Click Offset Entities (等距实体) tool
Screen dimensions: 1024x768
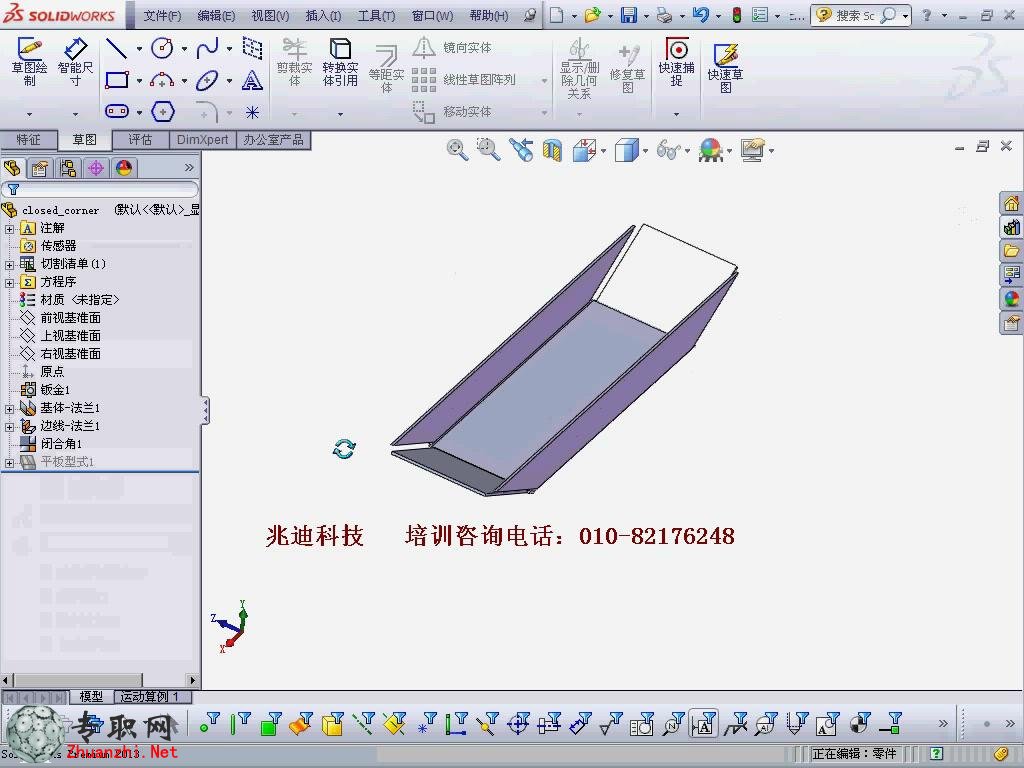(386, 69)
